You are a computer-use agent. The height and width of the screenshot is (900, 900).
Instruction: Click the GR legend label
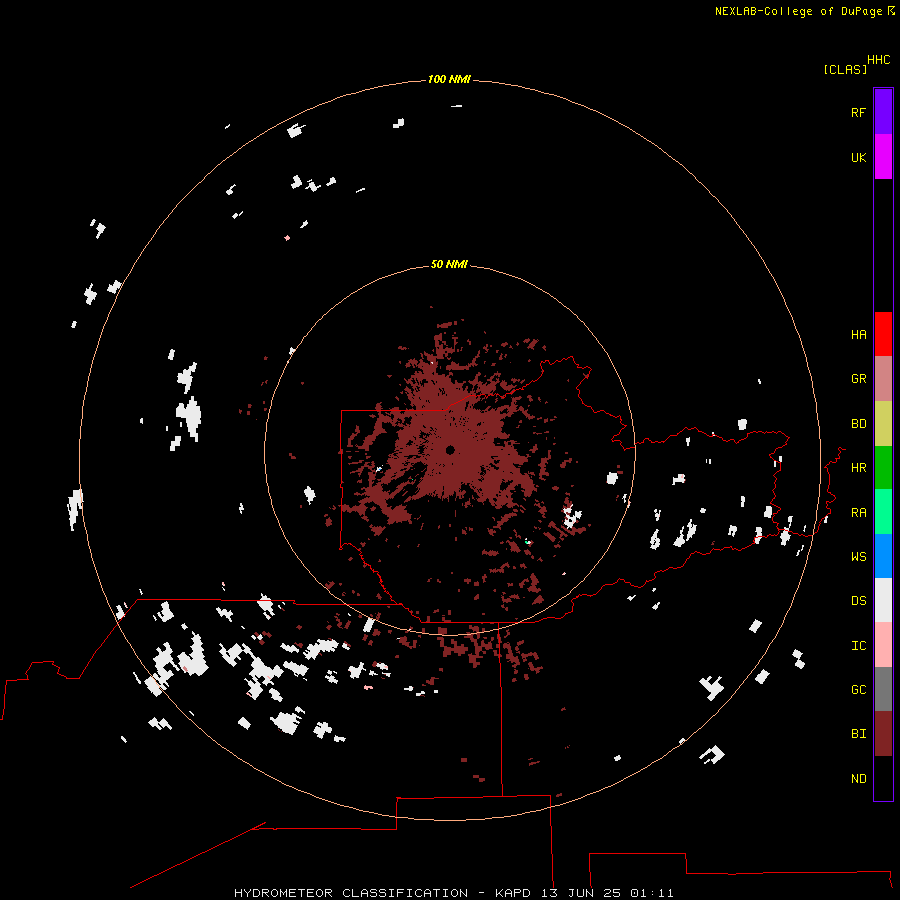pyautogui.click(x=858, y=379)
